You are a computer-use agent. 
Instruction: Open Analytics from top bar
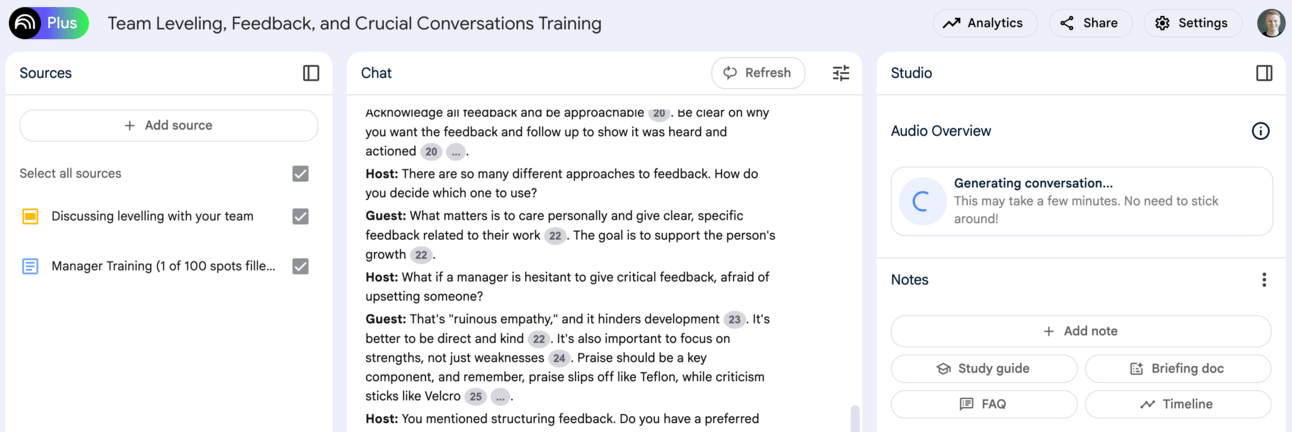point(985,23)
